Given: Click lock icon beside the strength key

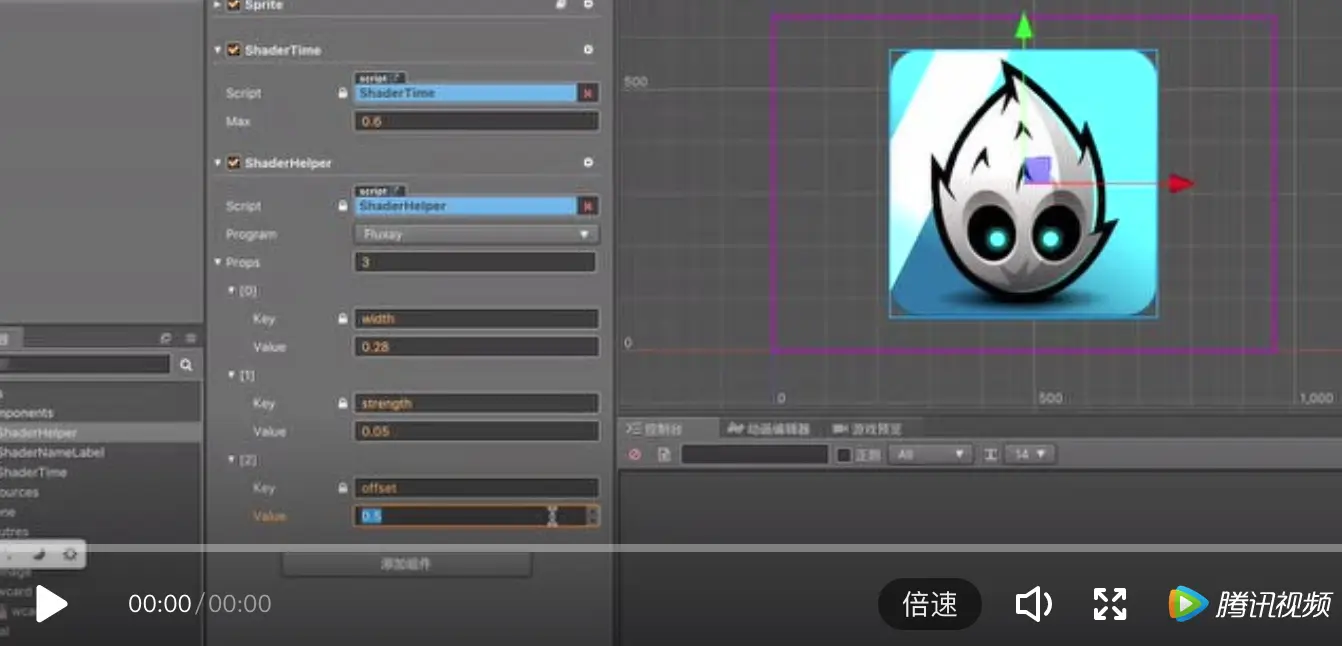Looking at the screenshot, I should coord(343,404).
